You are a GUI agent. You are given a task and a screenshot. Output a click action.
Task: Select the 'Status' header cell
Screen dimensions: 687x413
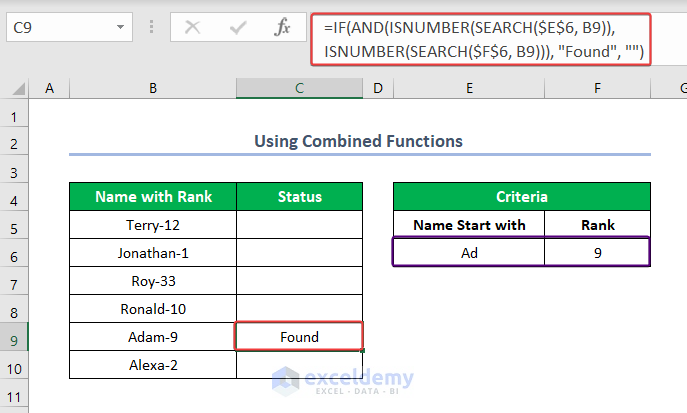pyautogui.click(x=300, y=197)
